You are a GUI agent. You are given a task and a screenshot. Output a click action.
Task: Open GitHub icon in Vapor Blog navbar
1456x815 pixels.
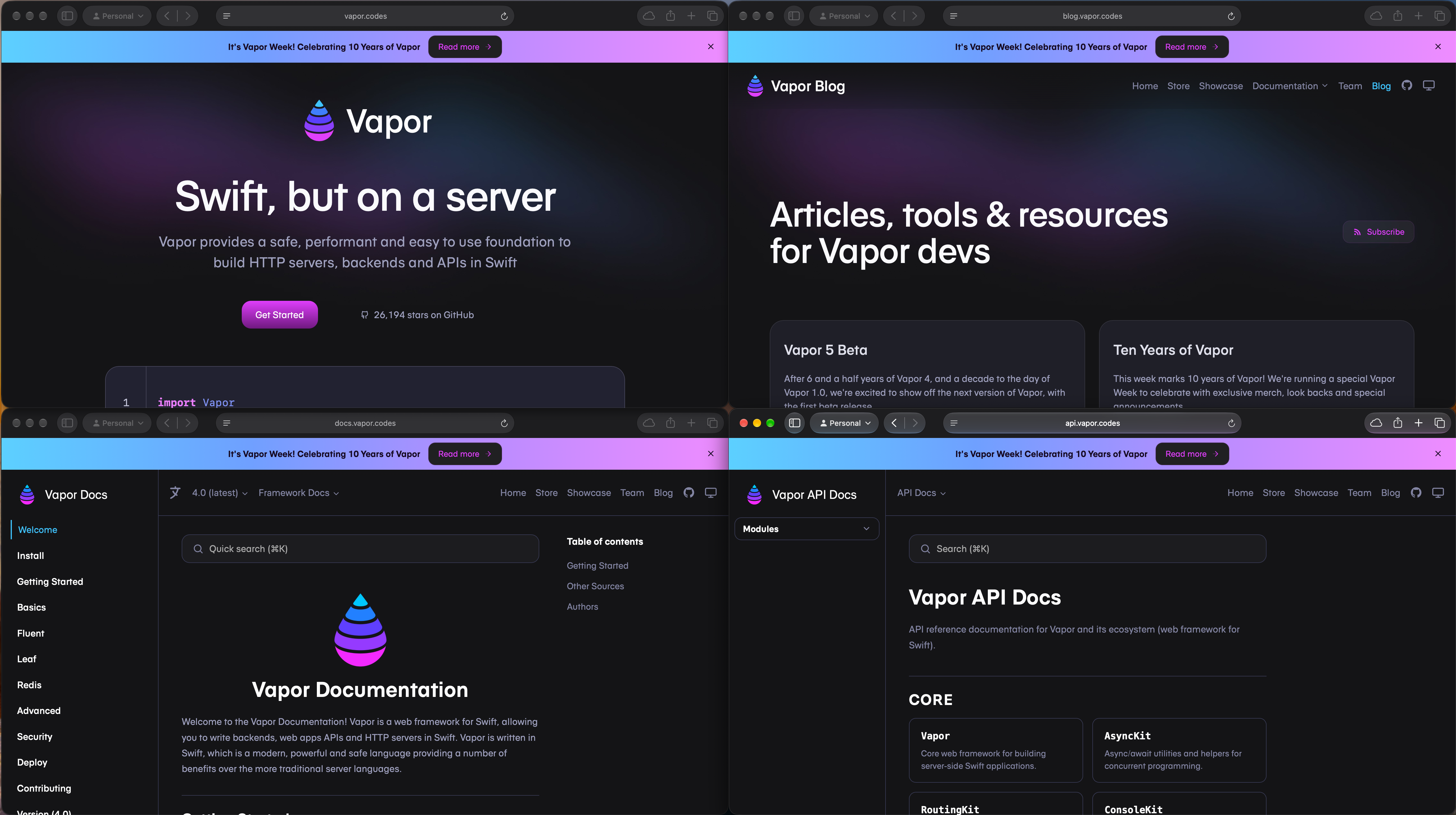click(1407, 85)
